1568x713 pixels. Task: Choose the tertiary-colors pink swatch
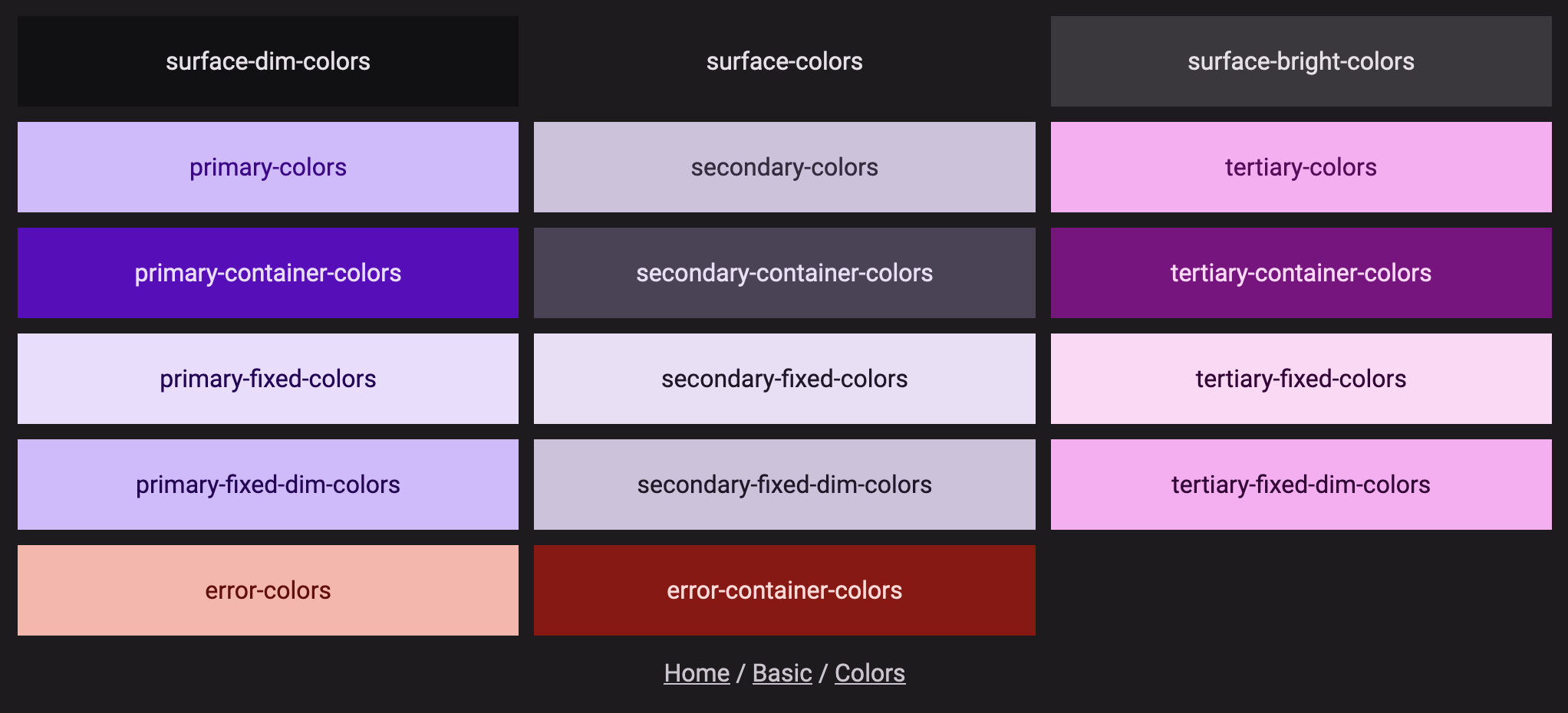pos(1301,167)
